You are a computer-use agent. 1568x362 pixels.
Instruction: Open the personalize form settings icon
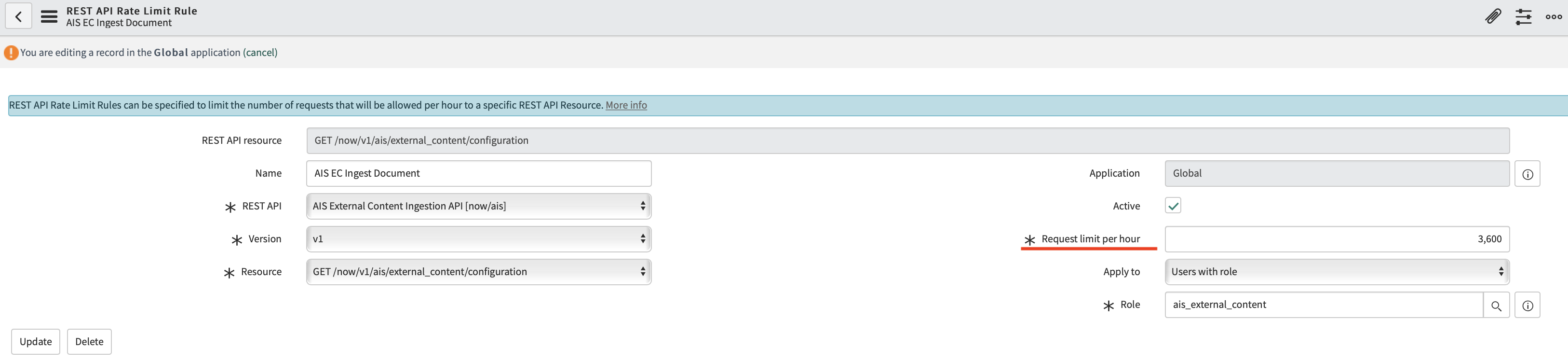[1523, 16]
